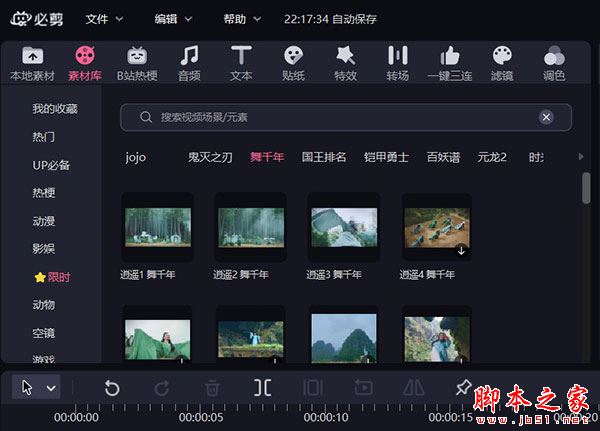This screenshot has width=600, height=431.
Task: Select the jojo tag
Action: click(135, 157)
